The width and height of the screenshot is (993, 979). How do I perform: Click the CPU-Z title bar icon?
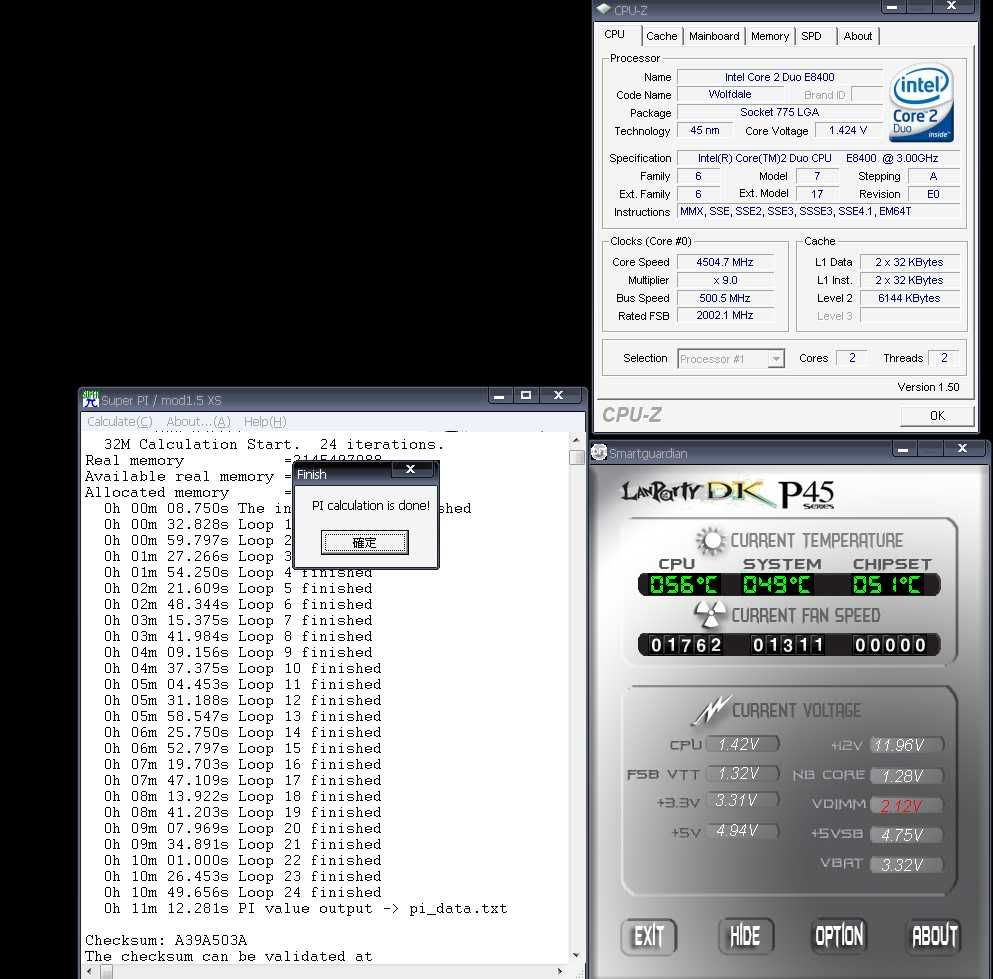[x=604, y=8]
